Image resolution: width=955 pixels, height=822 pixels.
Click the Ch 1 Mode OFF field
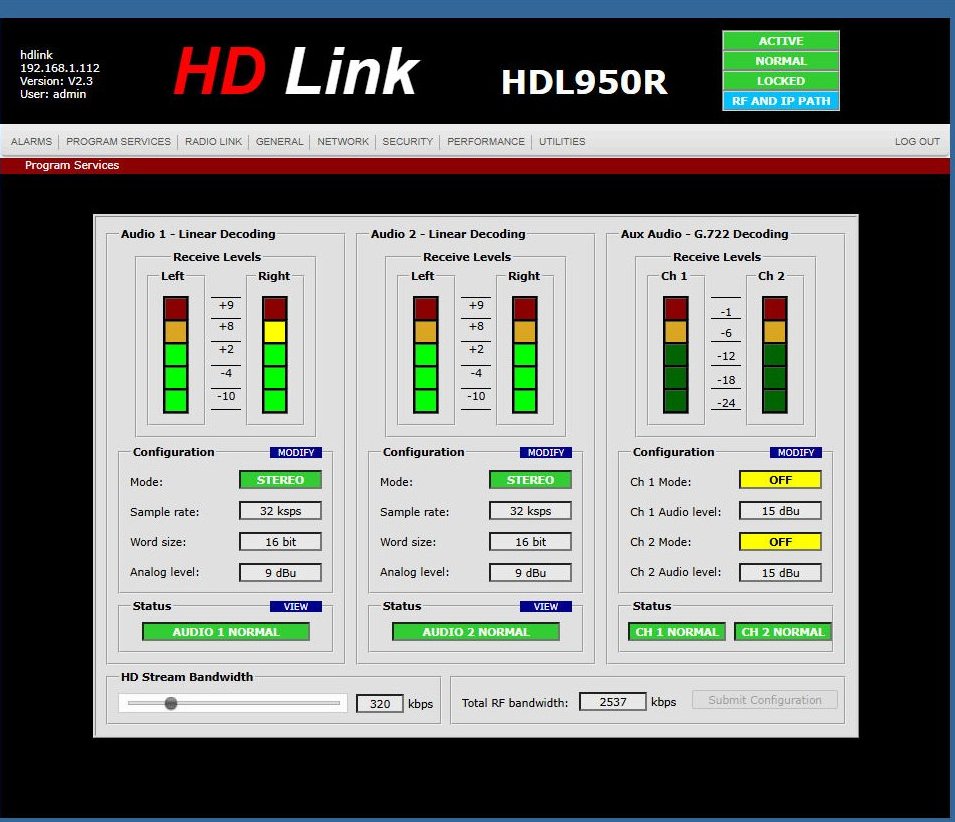tap(780, 480)
